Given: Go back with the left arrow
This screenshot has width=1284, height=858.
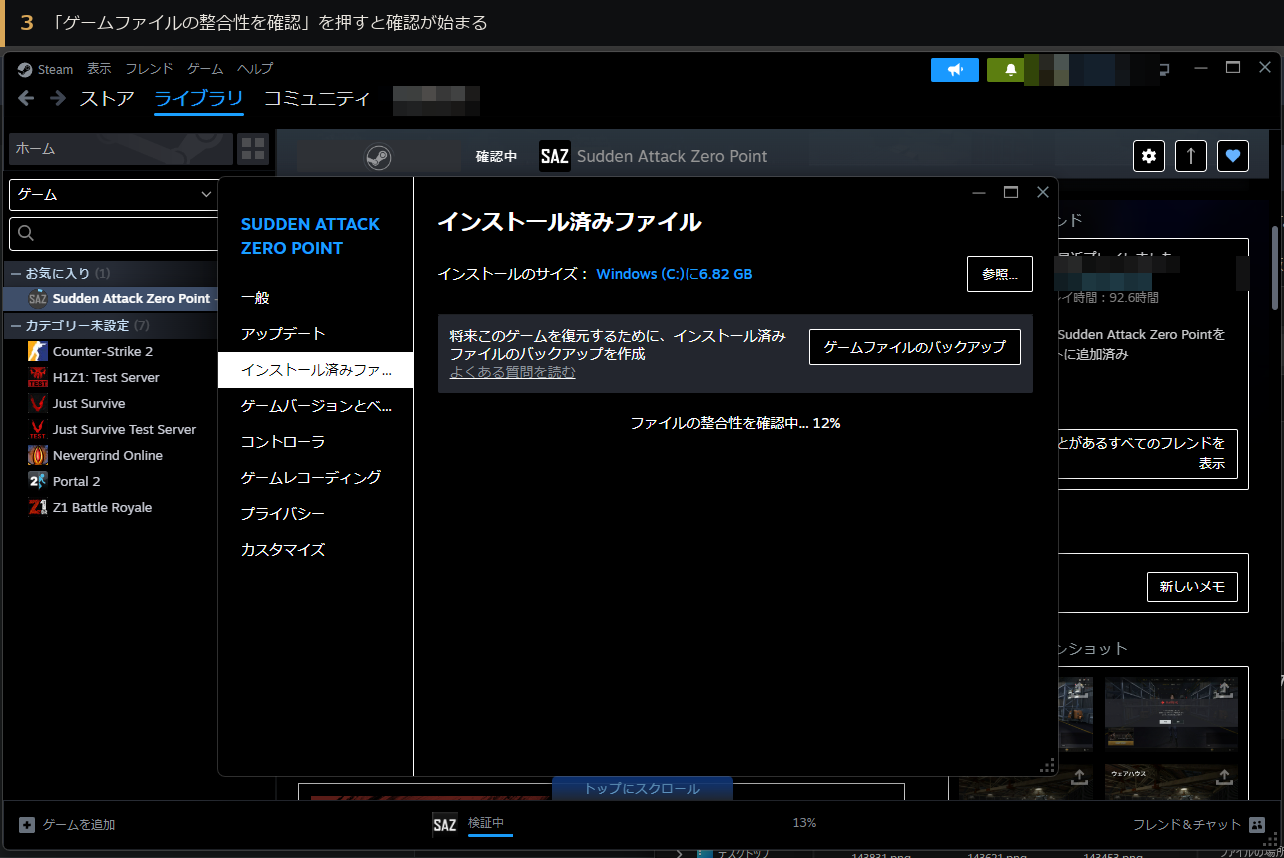Looking at the screenshot, I should [x=27, y=98].
